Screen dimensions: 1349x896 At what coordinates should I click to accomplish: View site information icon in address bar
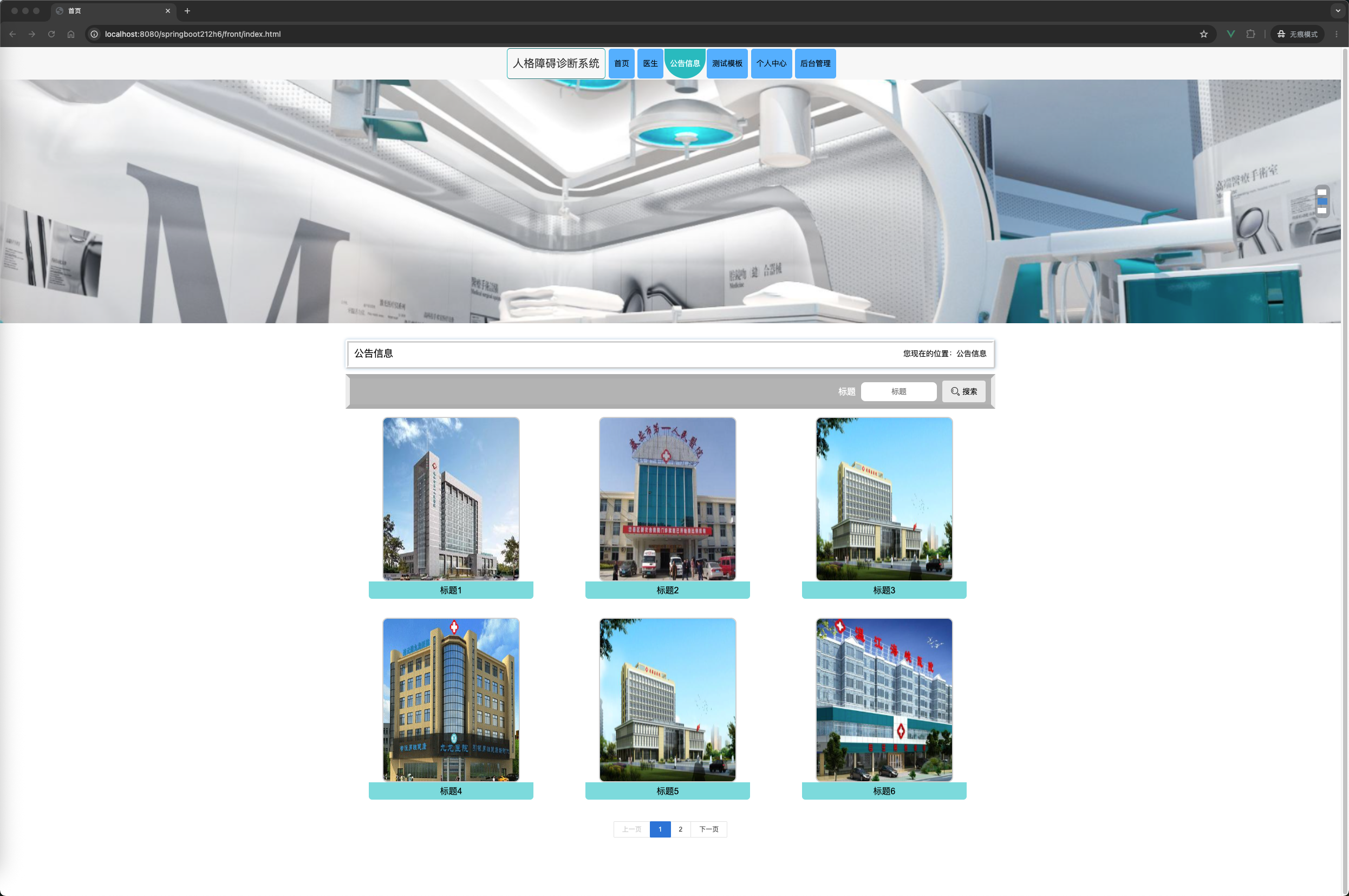click(95, 34)
